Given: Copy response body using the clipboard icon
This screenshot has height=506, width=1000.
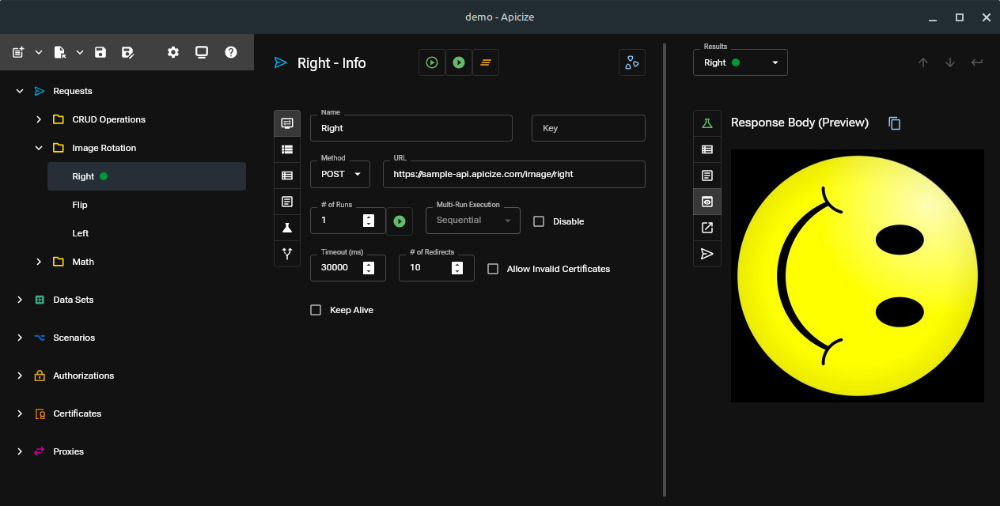Looking at the screenshot, I should [x=895, y=123].
